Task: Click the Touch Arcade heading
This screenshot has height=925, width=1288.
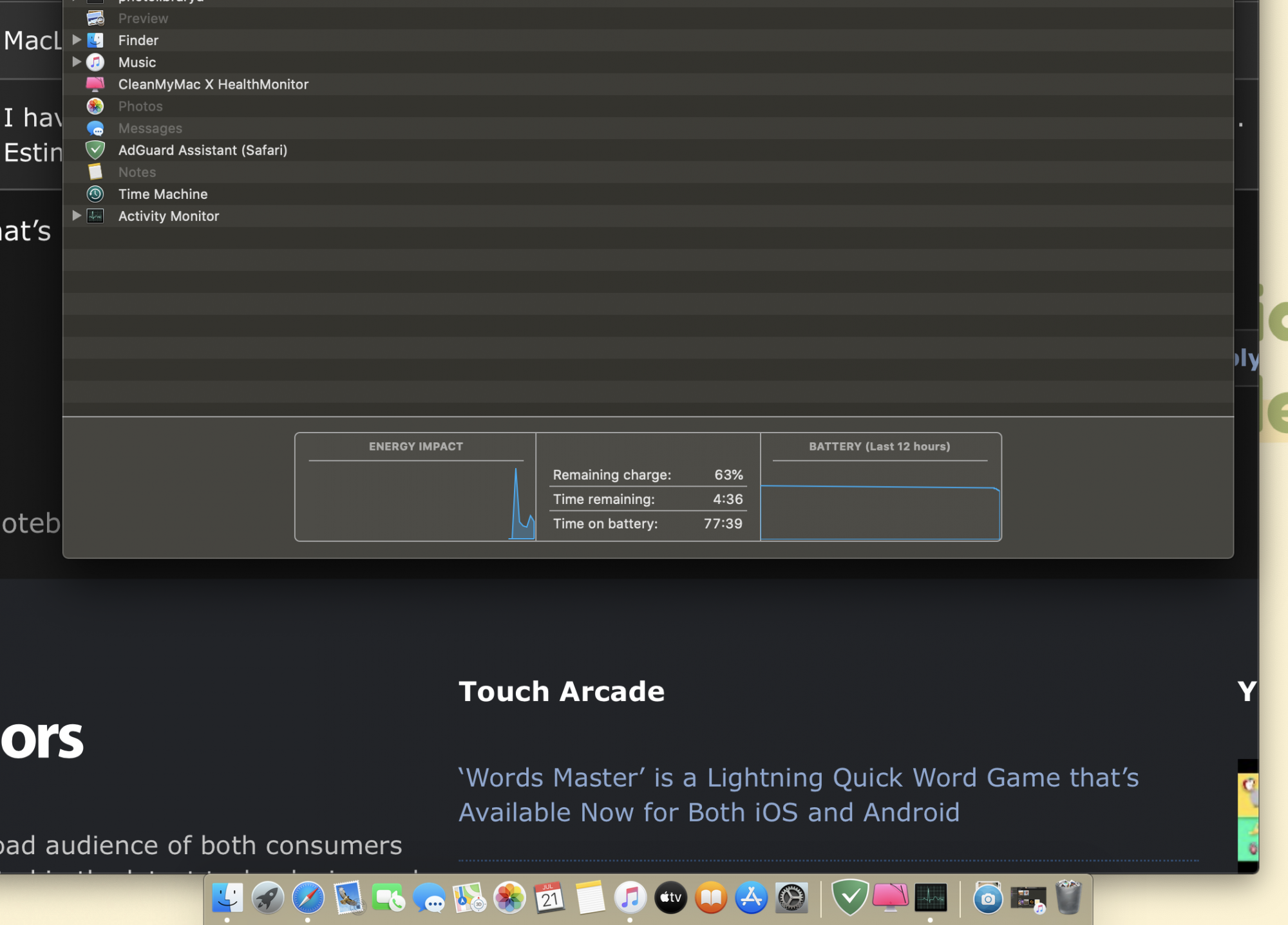Action: click(x=561, y=691)
